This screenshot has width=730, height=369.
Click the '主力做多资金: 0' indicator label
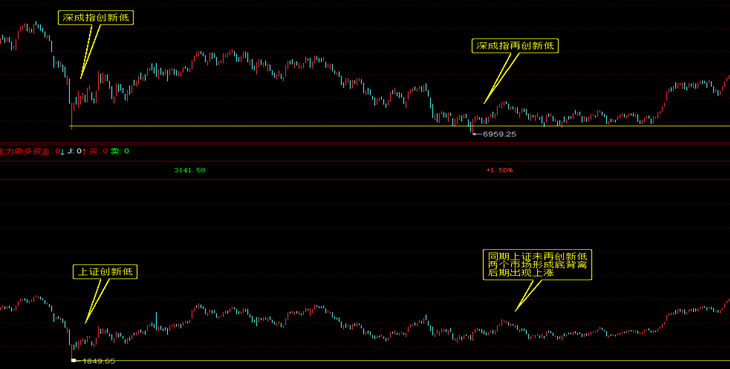[30, 151]
